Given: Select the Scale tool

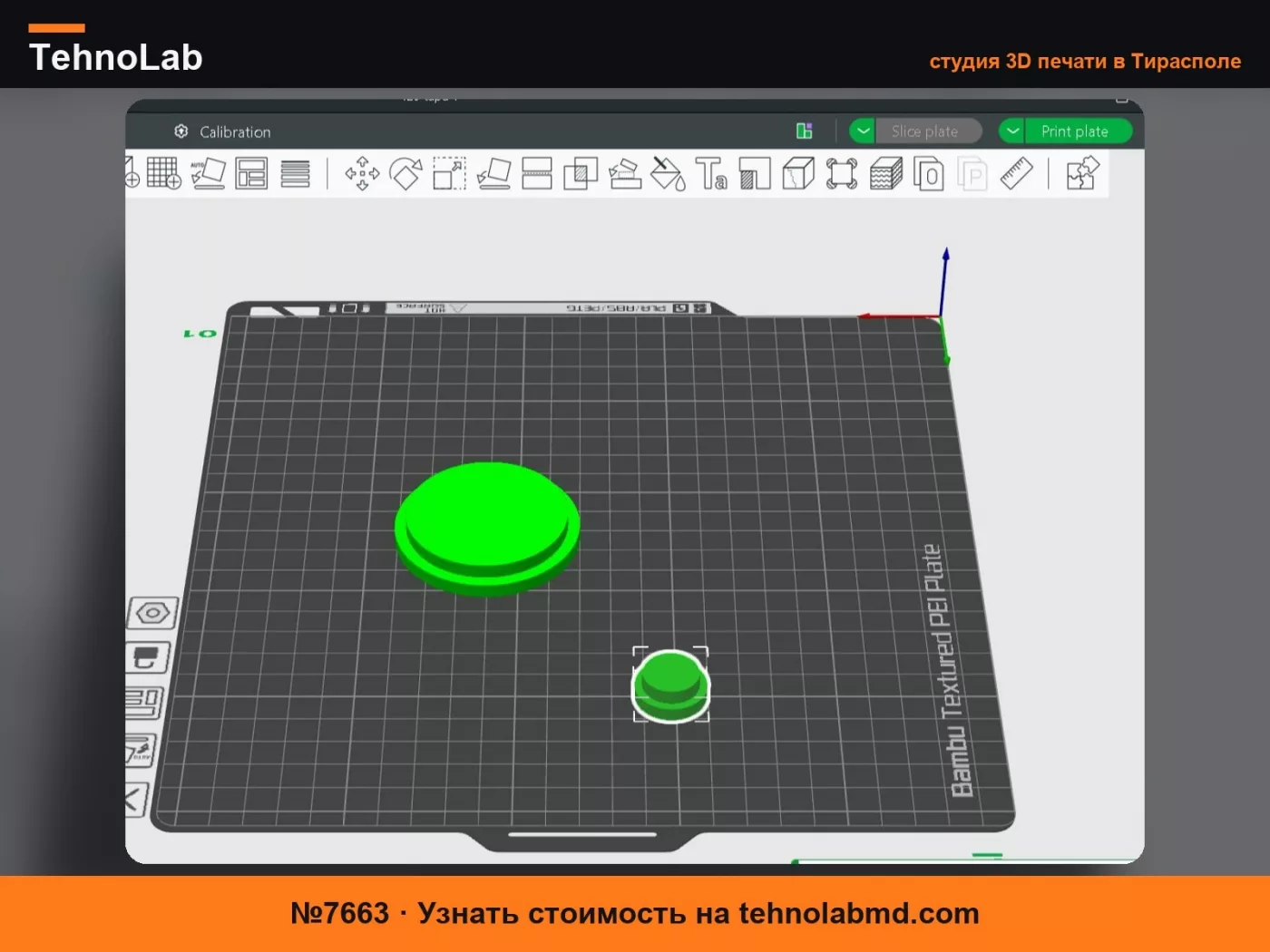Looking at the screenshot, I should 449,173.
